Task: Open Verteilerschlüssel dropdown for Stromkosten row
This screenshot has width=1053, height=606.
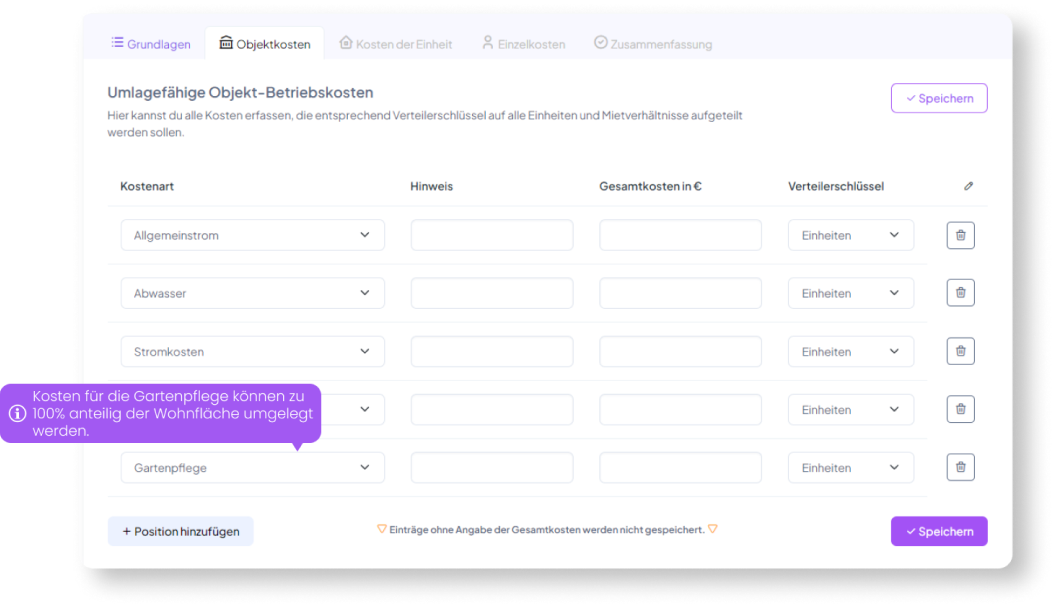Action: pyautogui.click(x=850, y=351)
